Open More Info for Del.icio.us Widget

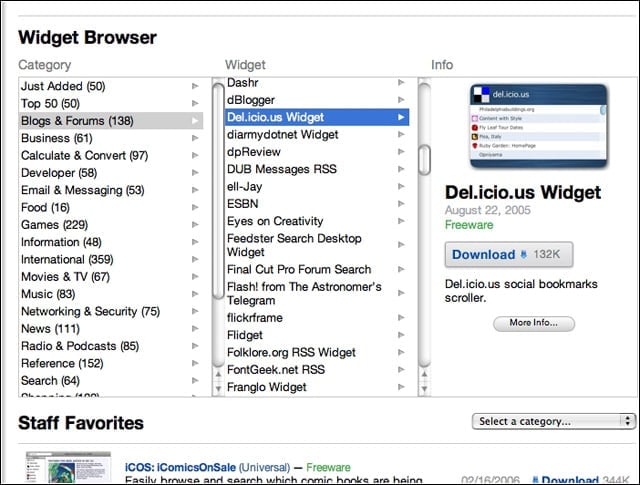tap(534, 323)
